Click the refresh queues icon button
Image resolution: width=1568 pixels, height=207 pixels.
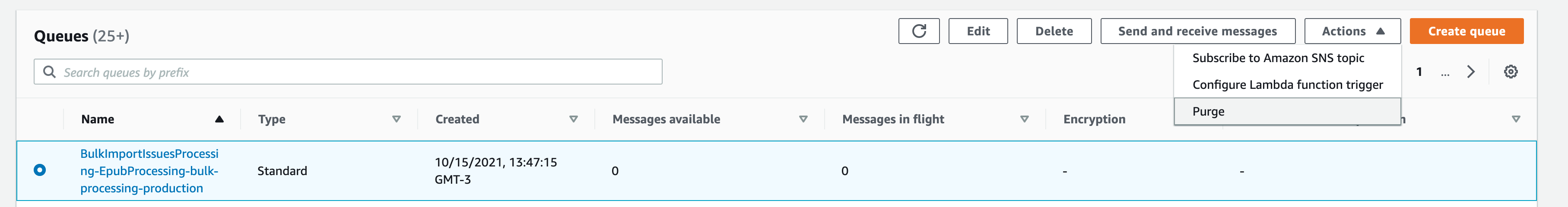point(918,31)
